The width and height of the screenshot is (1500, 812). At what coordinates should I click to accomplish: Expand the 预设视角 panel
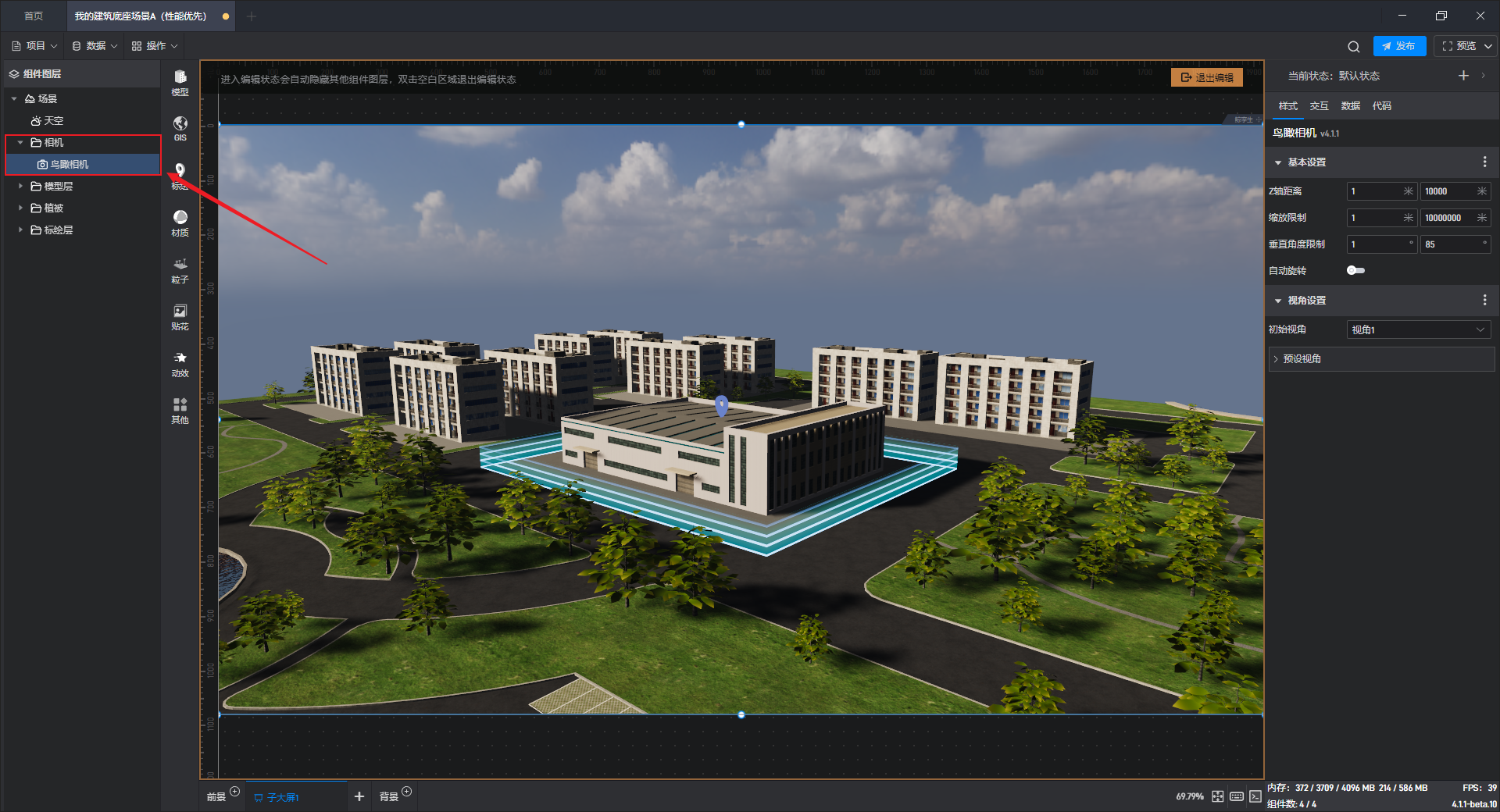tap(1381, 359)
